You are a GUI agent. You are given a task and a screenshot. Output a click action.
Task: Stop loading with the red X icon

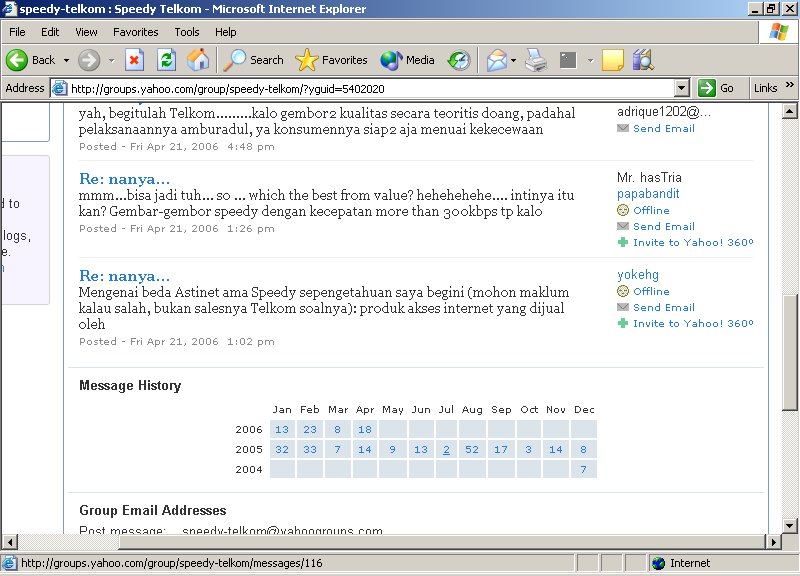[x=134, y=60]
